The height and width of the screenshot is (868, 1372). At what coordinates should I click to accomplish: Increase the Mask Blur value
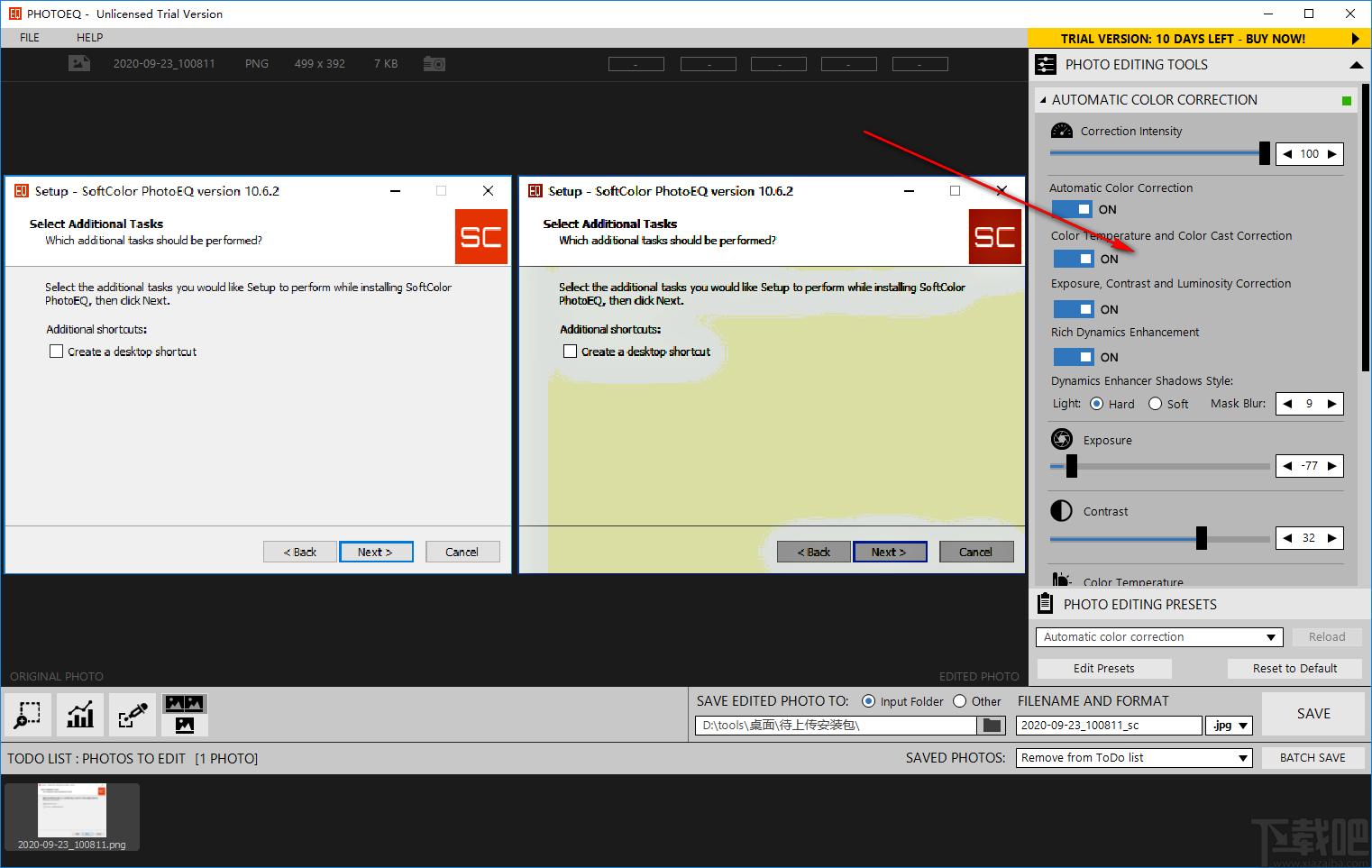click(x=1332, y=404)
